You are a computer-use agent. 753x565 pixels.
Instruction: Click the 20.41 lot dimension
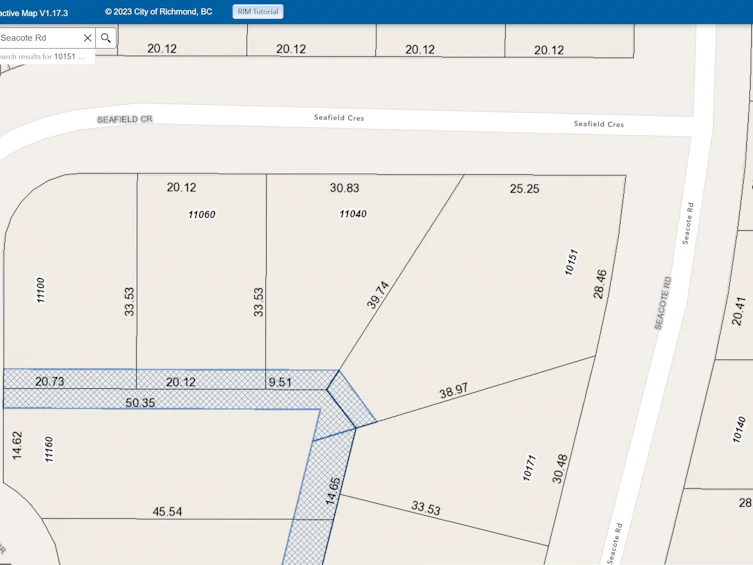click(739, 311)
